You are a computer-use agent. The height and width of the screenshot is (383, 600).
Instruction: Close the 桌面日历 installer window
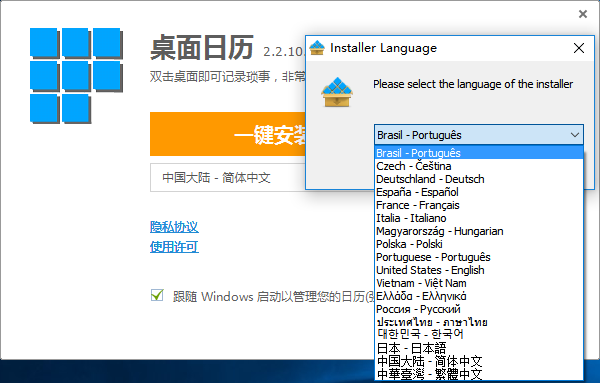point(583,14)
